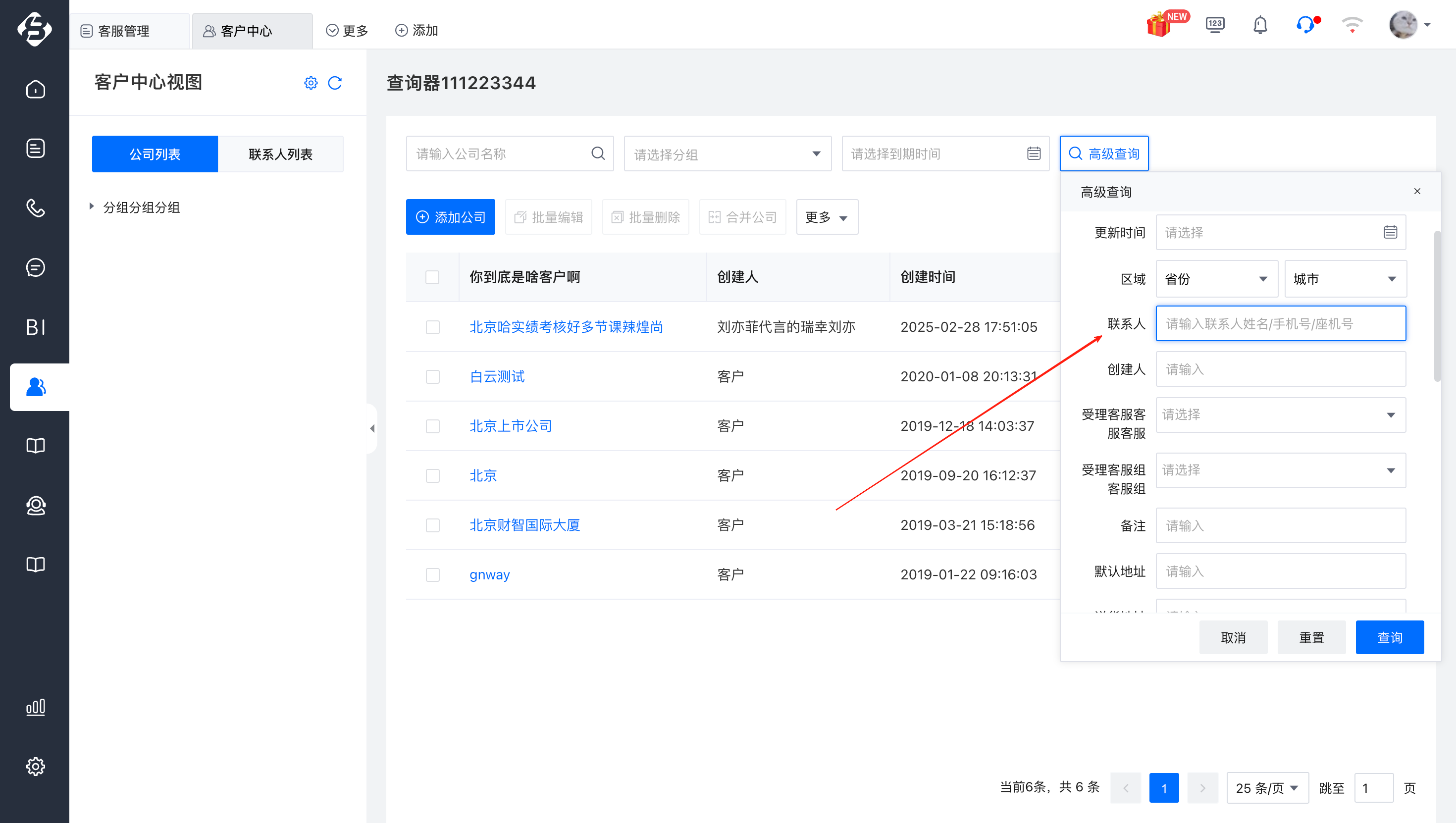Toggle the select-all checkbox in table header

click(432, 277)
